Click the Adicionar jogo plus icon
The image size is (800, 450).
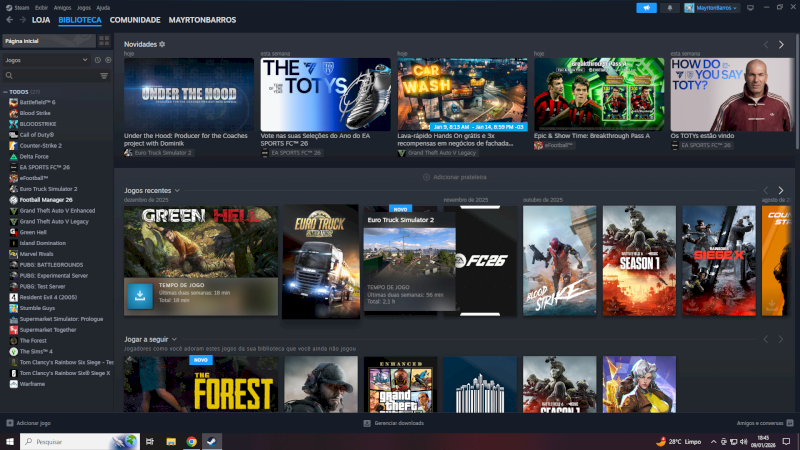(10, 423)
